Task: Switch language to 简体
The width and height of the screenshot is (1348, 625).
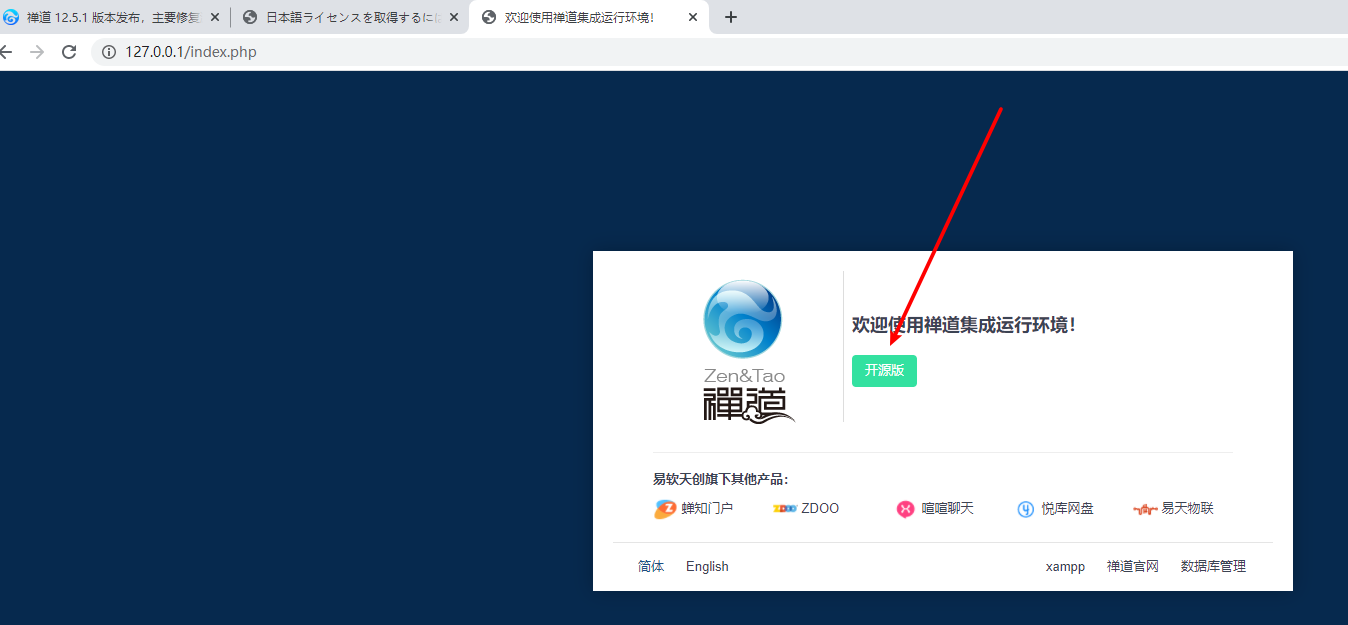Action: (x=651, y=566)
